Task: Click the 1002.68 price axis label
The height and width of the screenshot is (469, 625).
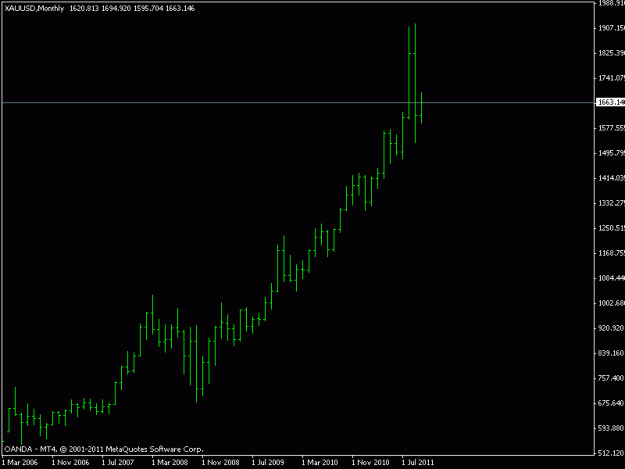Action: click(x=611, y=303)
